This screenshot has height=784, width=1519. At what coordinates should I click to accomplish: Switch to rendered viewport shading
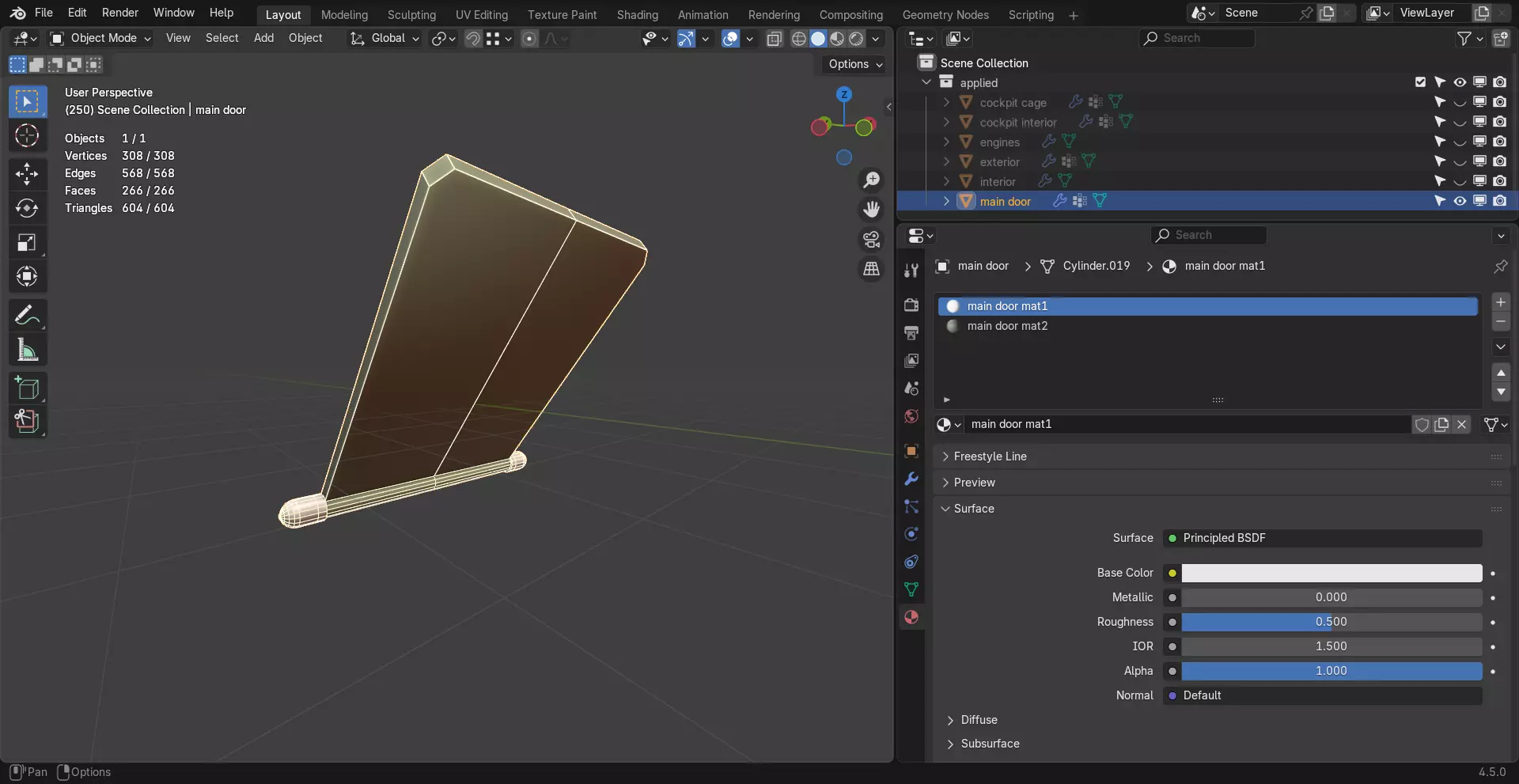(856, 39)
